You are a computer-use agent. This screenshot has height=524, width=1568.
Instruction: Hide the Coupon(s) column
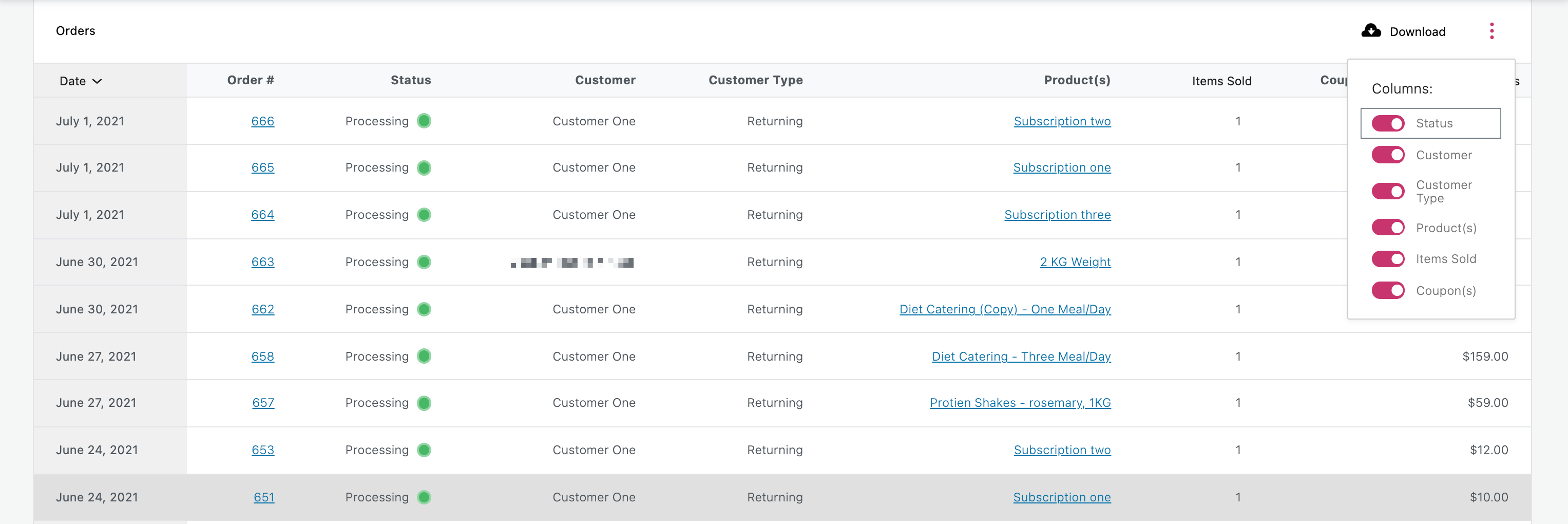point(1388,291)
